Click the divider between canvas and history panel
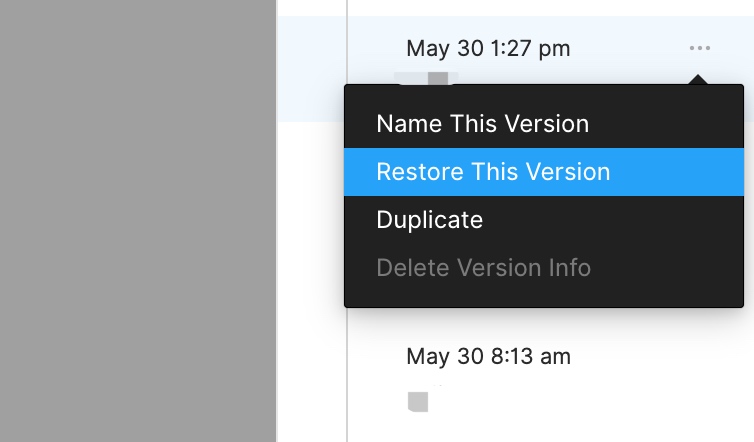This screenshot has width=754, height=442. pyautogui.click(x=277, y=221)
